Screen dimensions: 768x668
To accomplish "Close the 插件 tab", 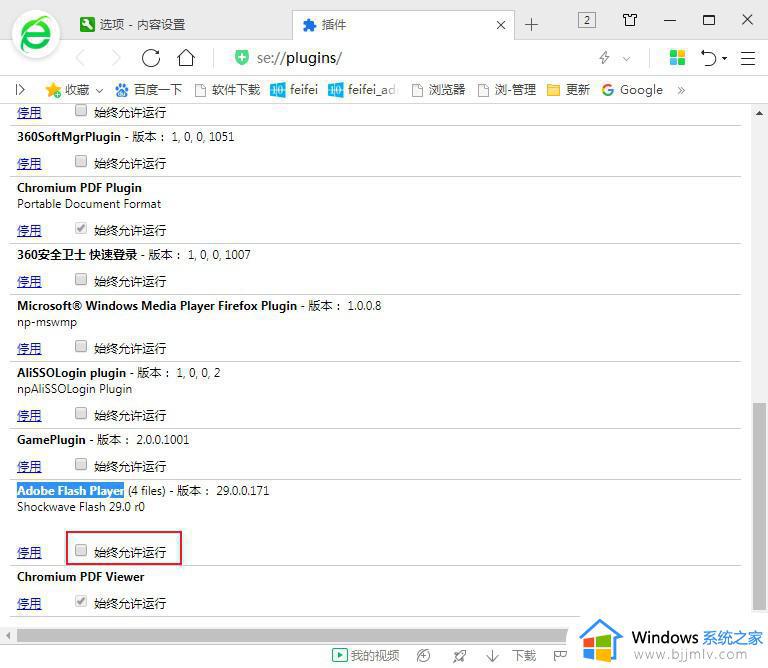I will coord(501,25).
